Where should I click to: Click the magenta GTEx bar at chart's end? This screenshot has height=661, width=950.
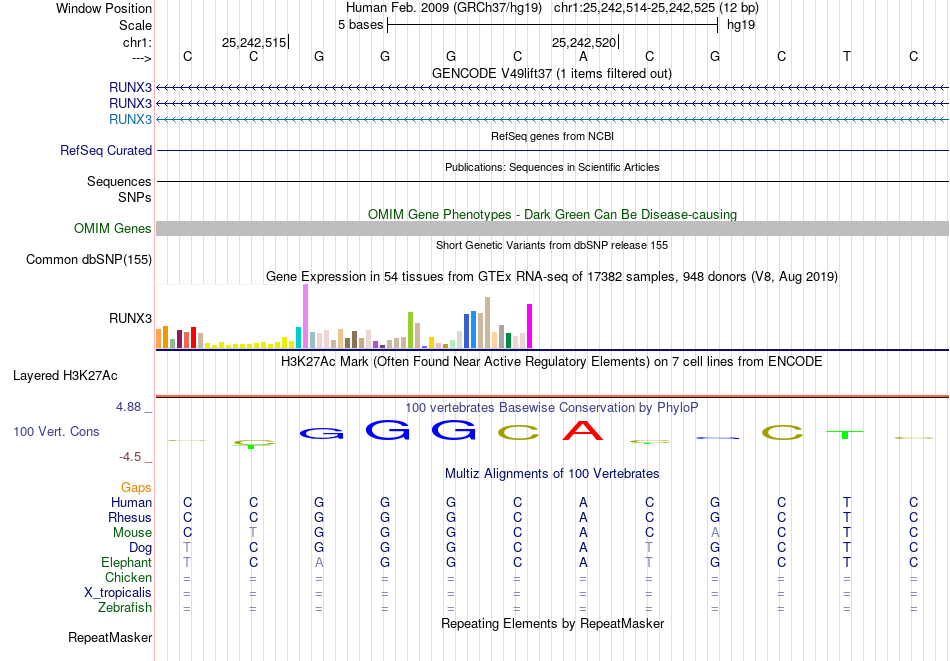530,326
